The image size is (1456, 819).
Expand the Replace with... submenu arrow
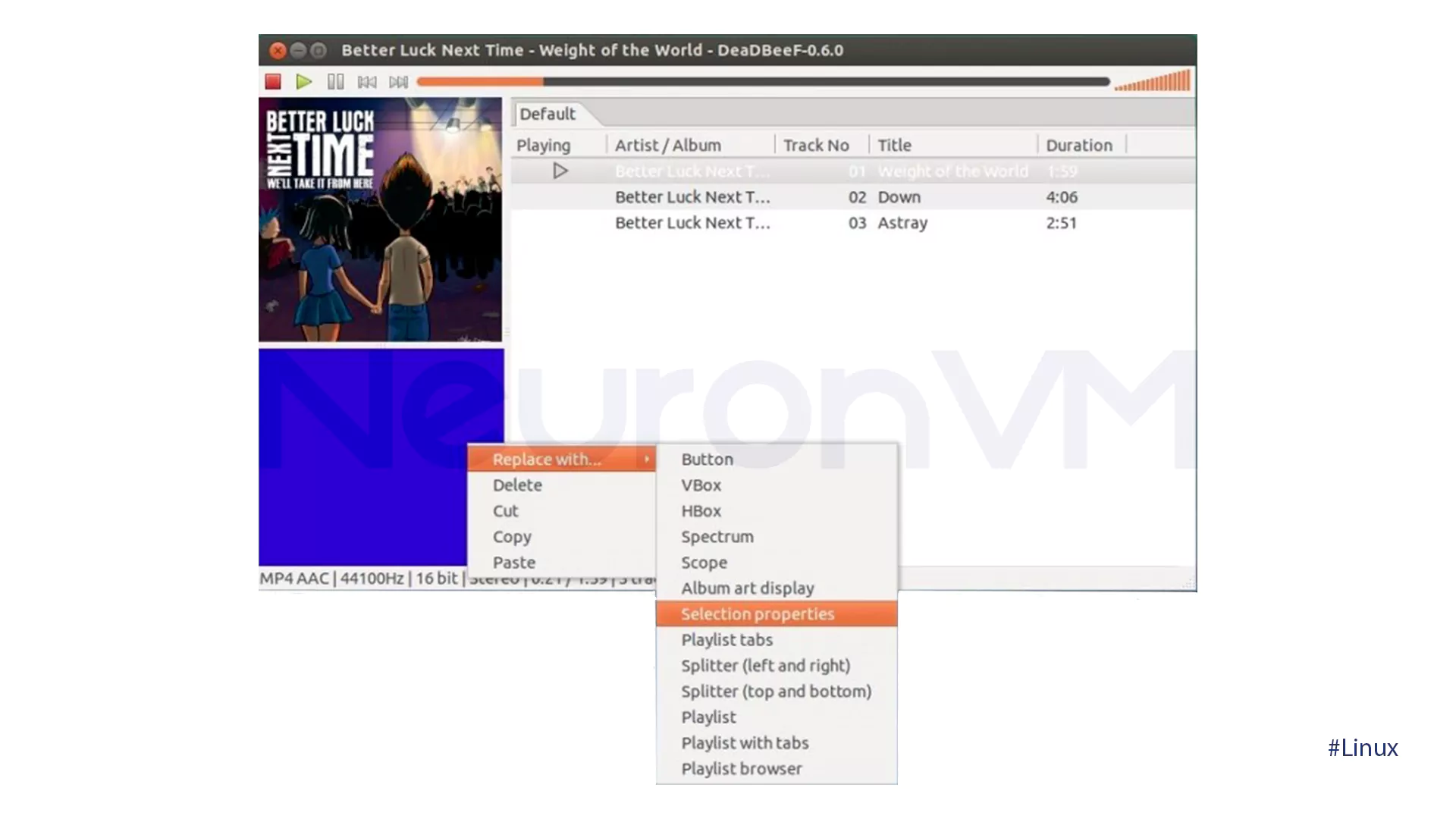click(647, 459)
